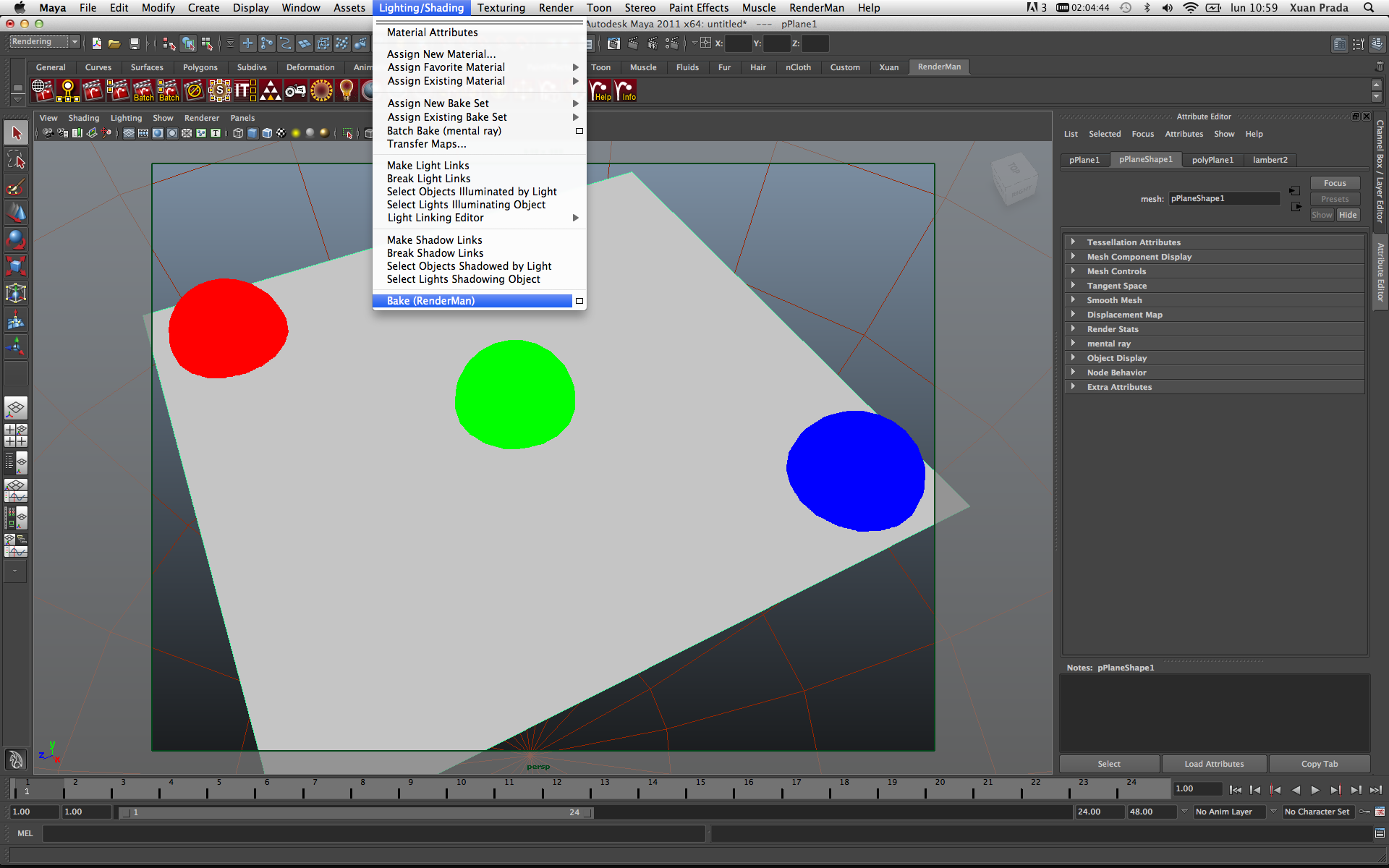1389x868 pixels.
Task: Toggle viewport smooth shade all icon
Action: [x=252, y=133]
